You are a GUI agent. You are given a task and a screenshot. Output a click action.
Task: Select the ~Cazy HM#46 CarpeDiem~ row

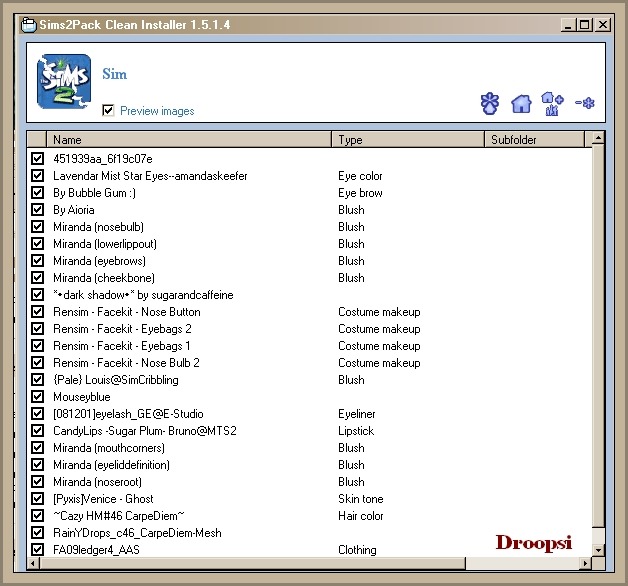[x=309, y=516]
